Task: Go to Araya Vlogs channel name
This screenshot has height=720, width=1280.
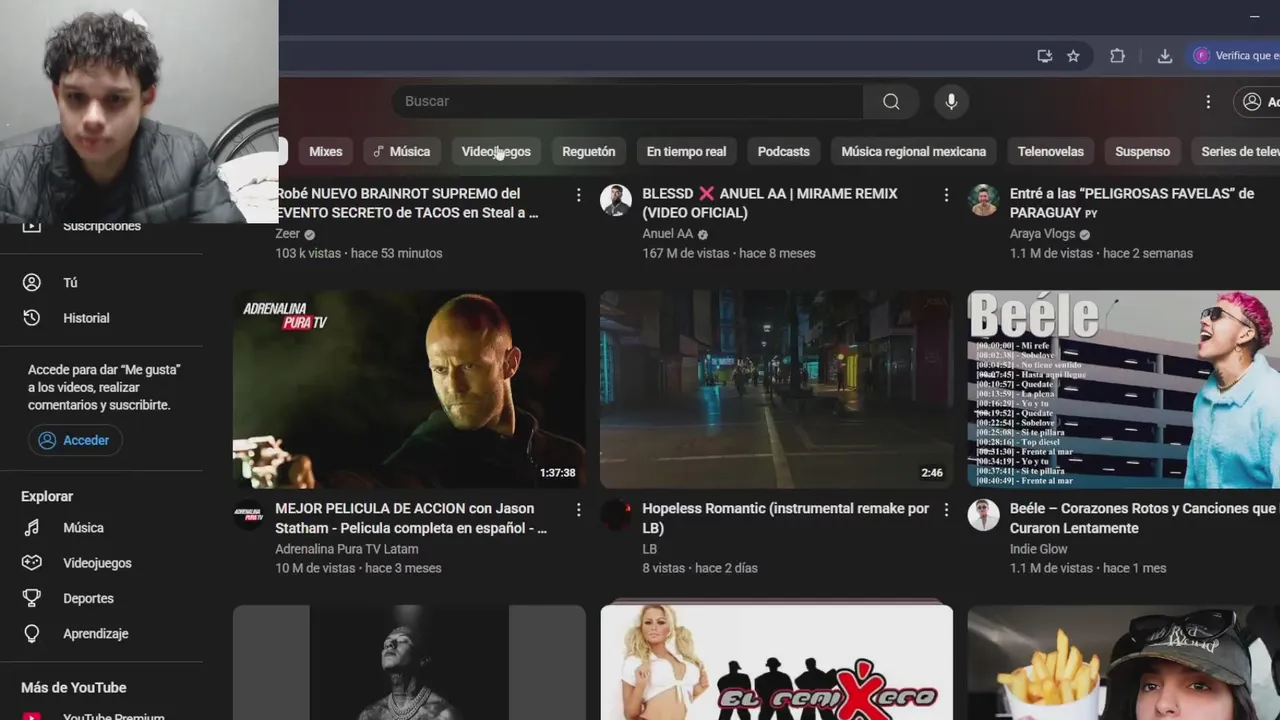Action: pyautogui.click(x=1042, y=234)
